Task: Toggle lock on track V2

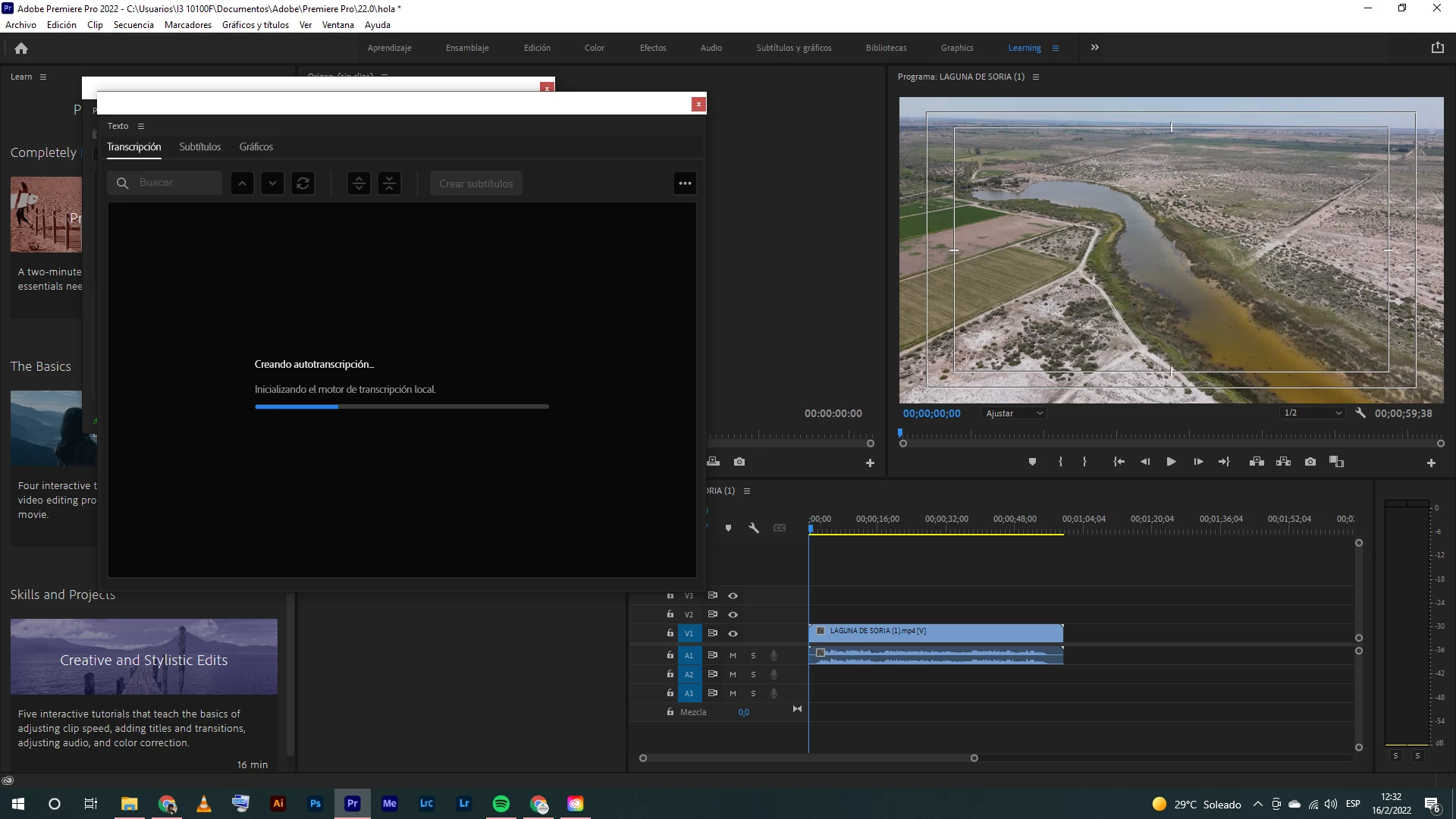Action: 670,614
